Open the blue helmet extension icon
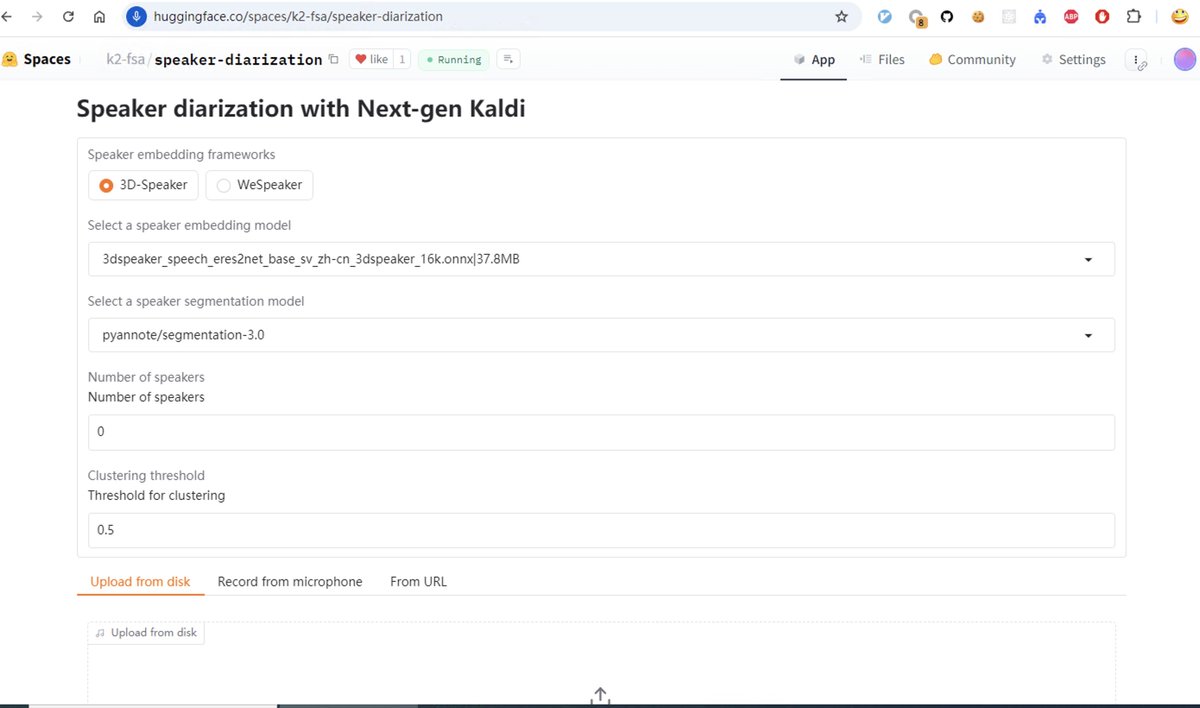The image size is (1200, 708). (1040, 17)
